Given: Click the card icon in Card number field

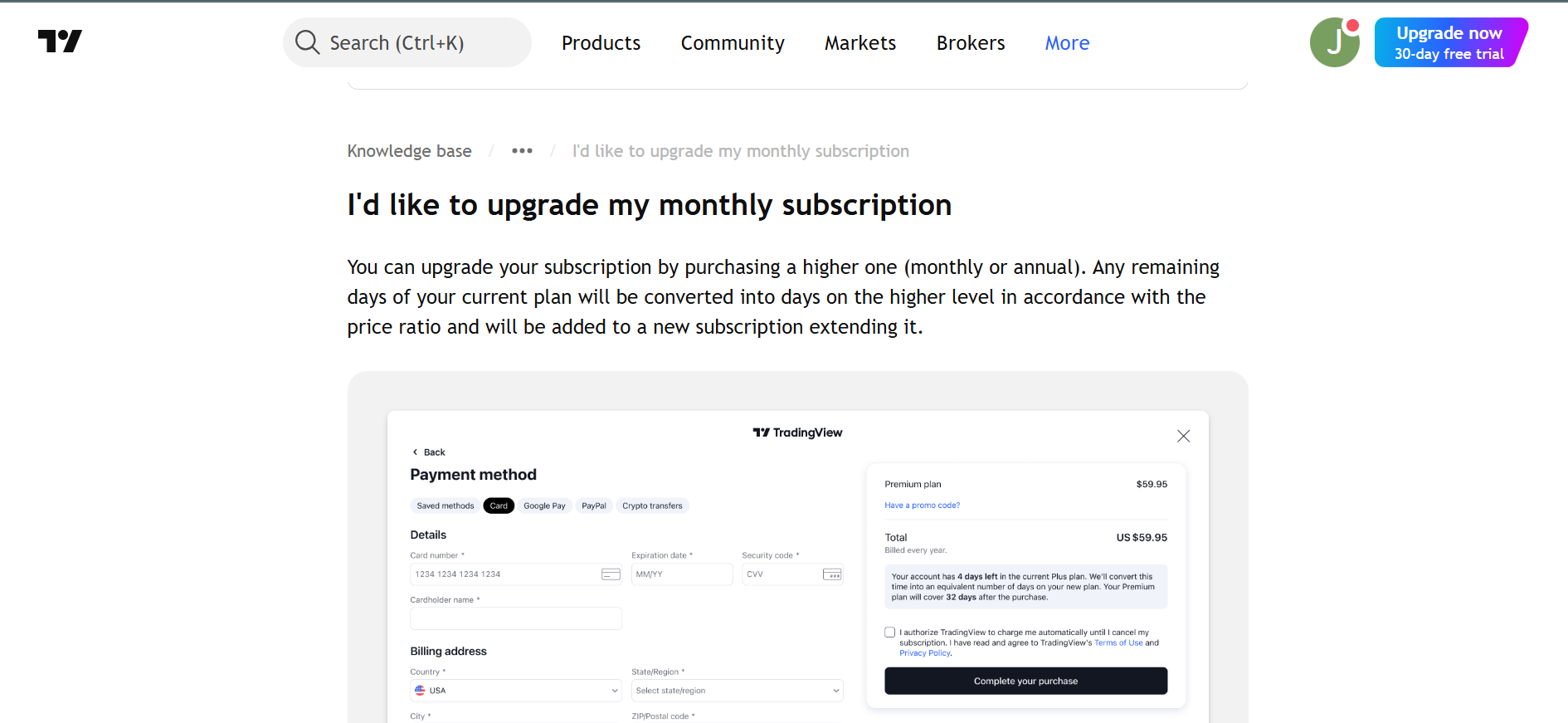Looking at the screenshot, I should click(x=611, y=574).
